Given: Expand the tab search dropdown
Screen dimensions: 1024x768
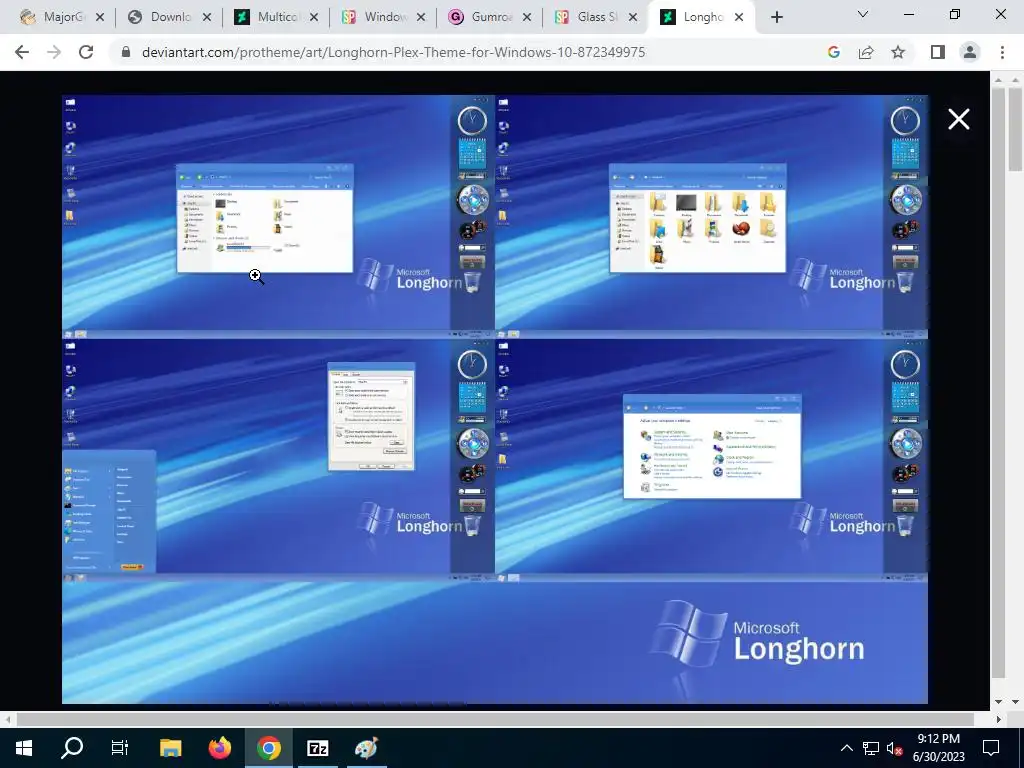Looking at the screenshot, I should coord(863,14).
